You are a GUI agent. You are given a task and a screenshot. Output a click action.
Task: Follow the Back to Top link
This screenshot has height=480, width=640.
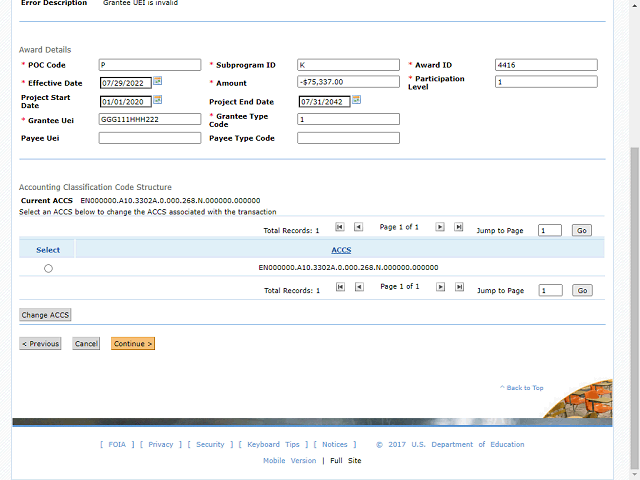pyautogui.click(x=522, y=388)
